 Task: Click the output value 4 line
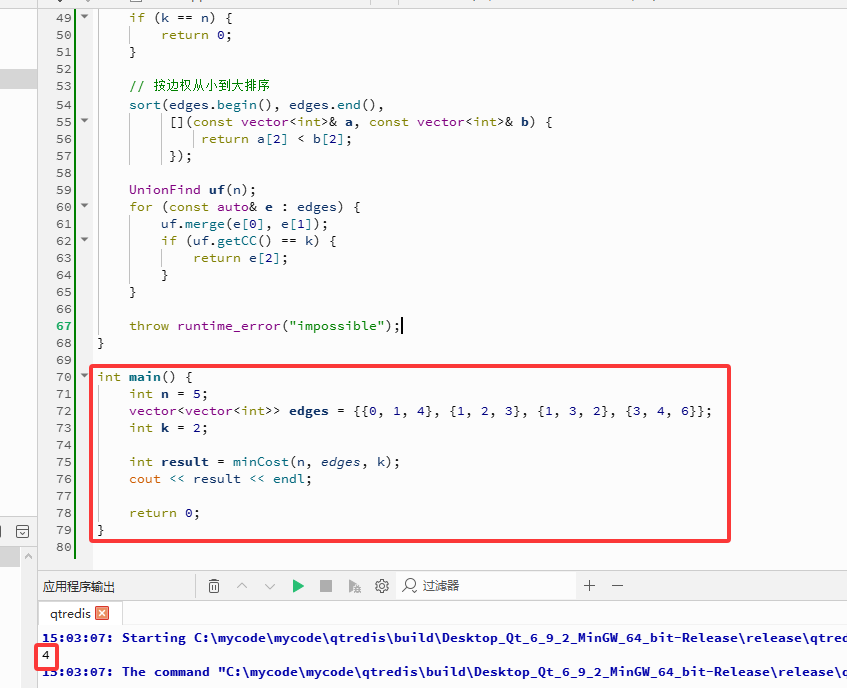[x=46, y=655]
